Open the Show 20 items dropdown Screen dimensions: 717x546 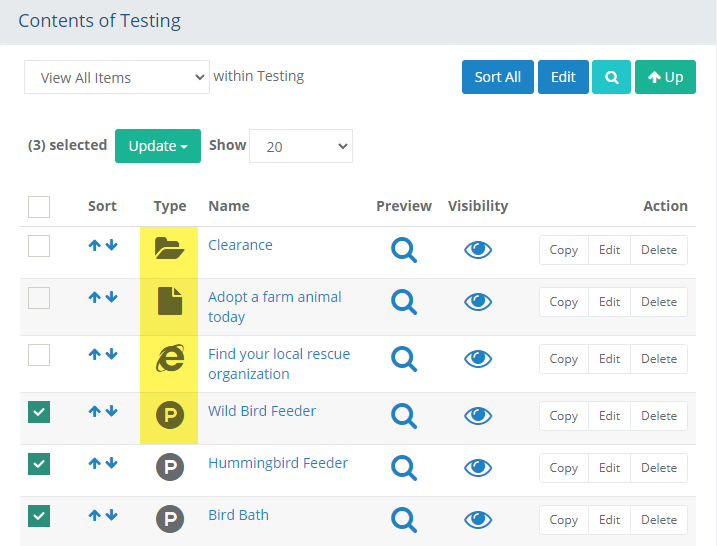pos(300,146)
